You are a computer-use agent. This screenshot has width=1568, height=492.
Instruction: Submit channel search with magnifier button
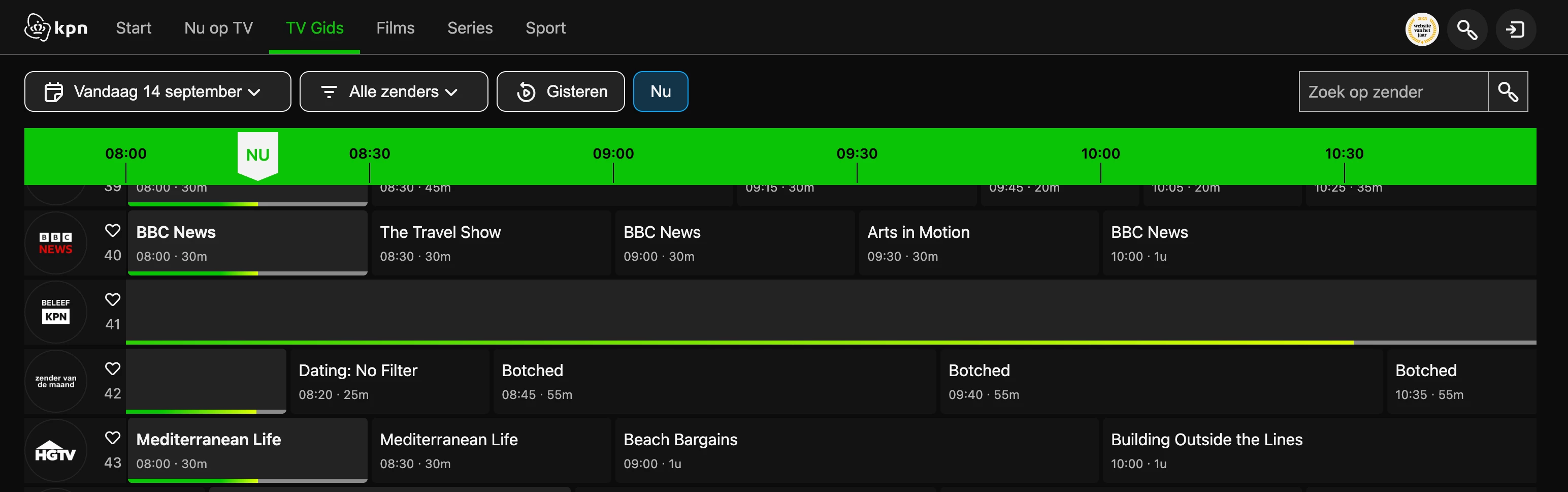pos(1507,92)
